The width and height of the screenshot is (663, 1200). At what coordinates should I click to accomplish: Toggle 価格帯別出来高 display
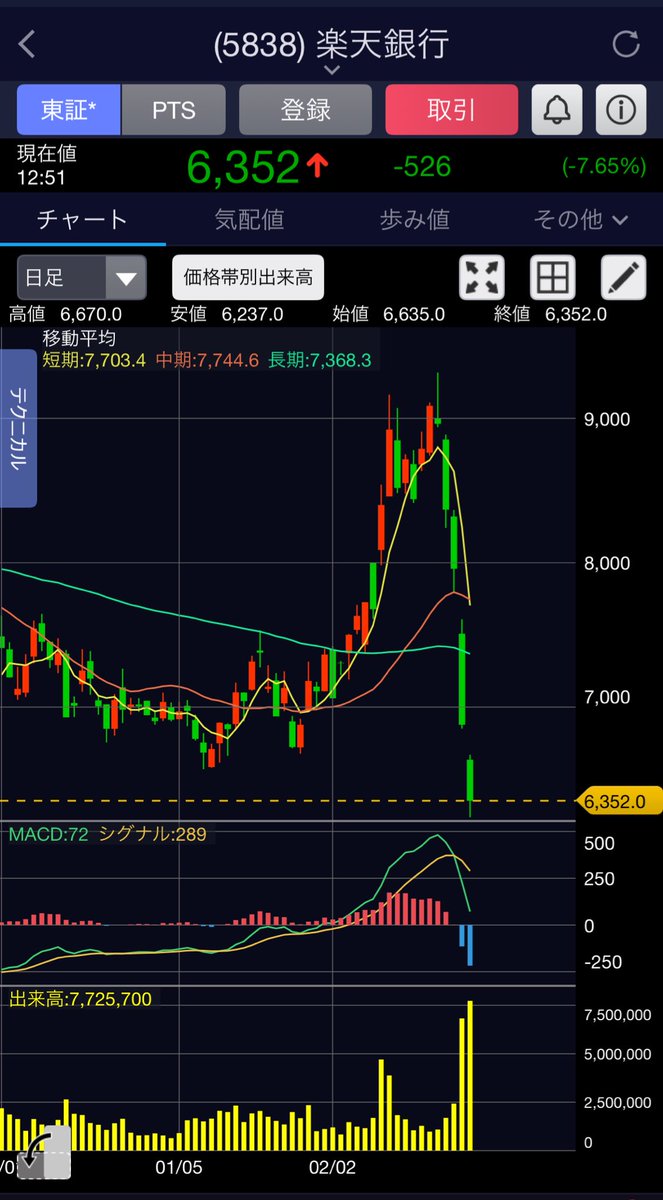(x=248, y=278)
